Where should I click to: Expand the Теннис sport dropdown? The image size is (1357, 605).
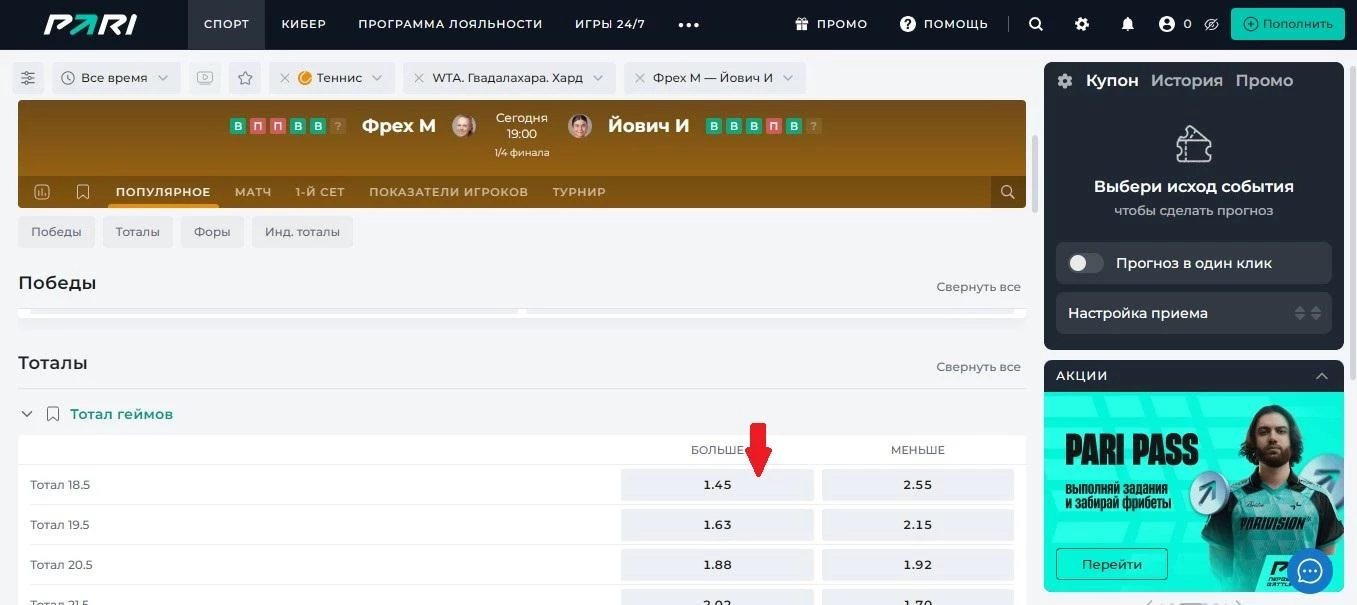tap(377, 78)
